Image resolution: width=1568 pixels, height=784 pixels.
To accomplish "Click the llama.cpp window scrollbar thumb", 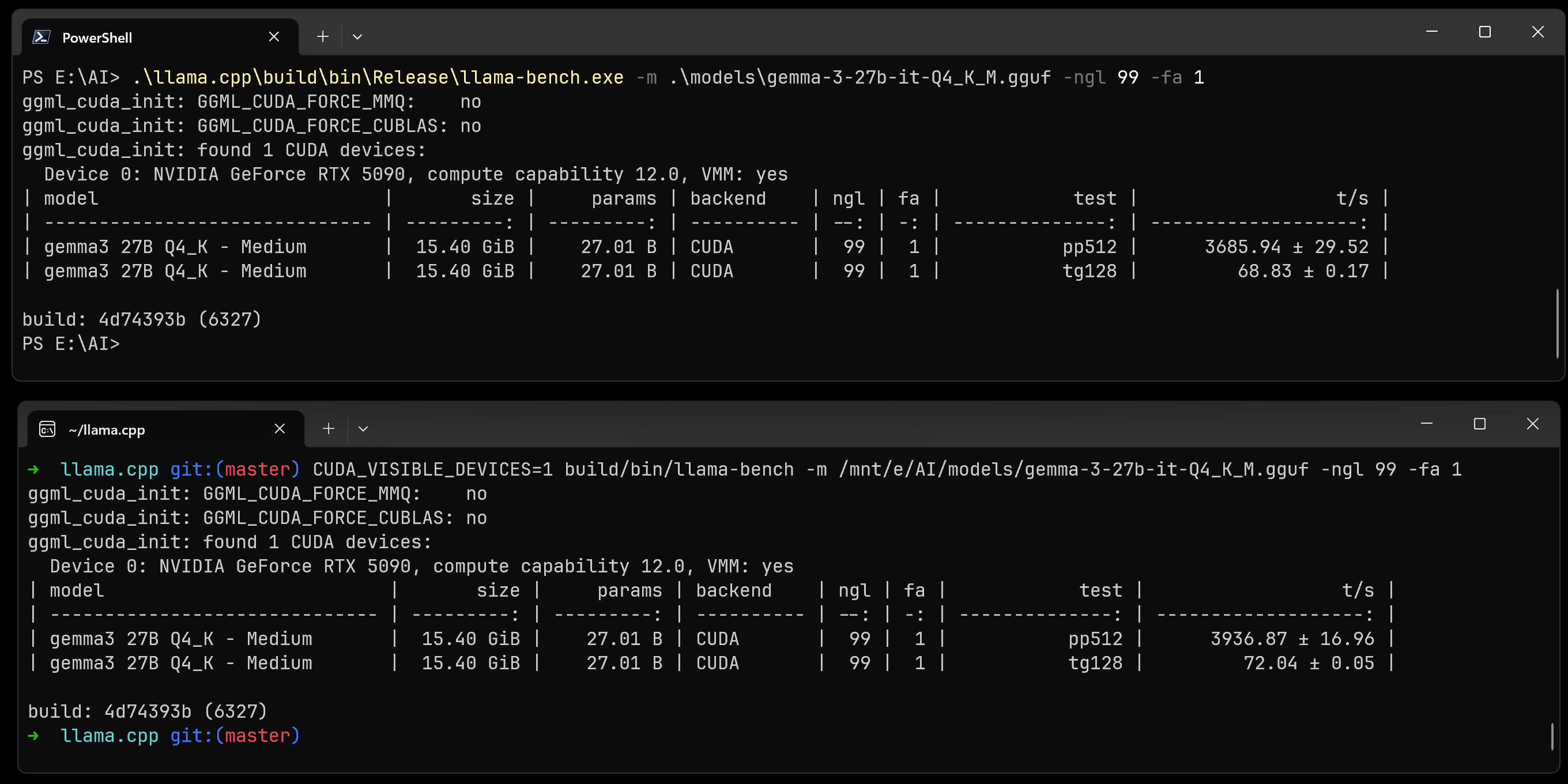I will (1551, 736).
